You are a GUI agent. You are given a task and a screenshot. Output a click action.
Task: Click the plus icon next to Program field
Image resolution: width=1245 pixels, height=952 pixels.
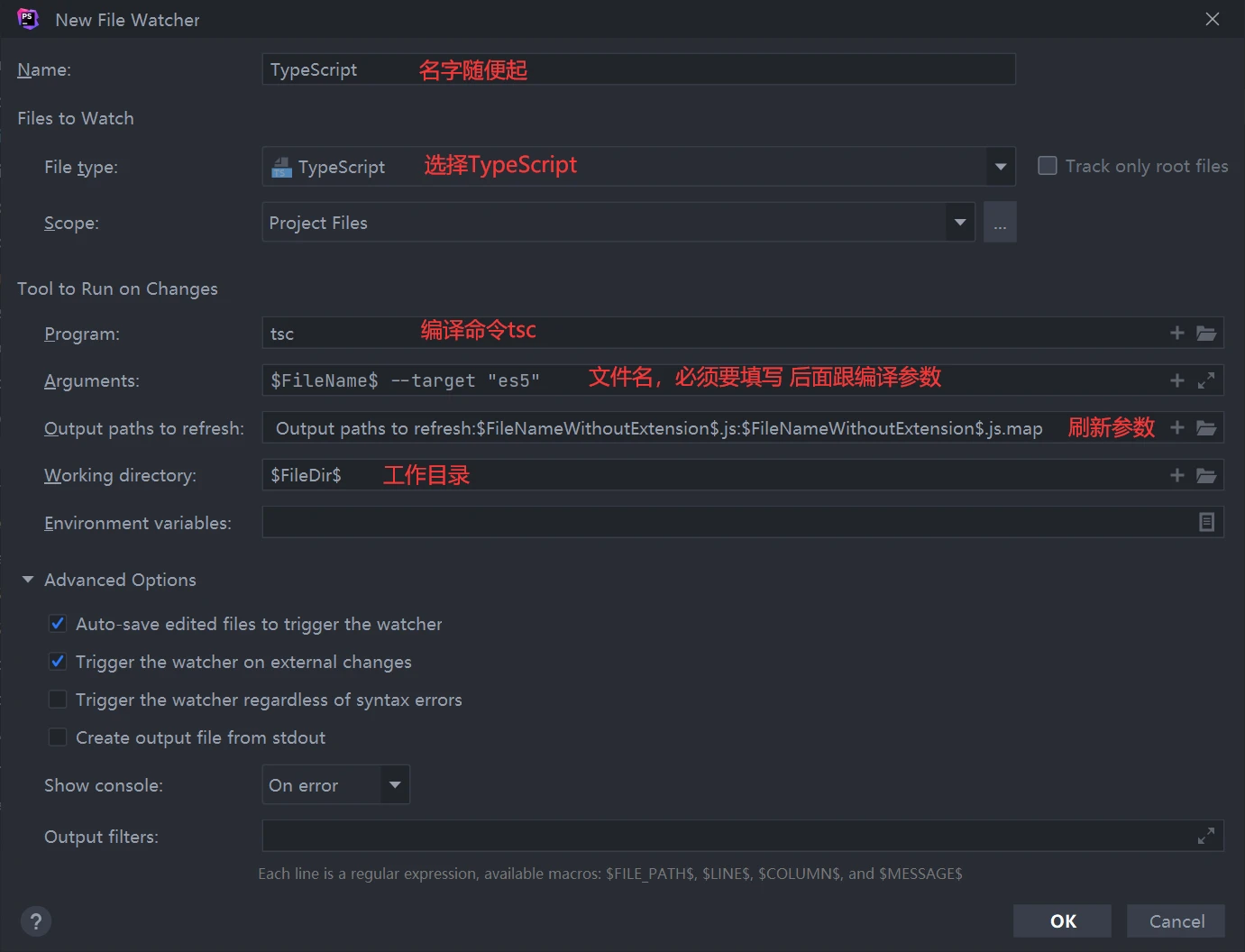(1176, 333)
